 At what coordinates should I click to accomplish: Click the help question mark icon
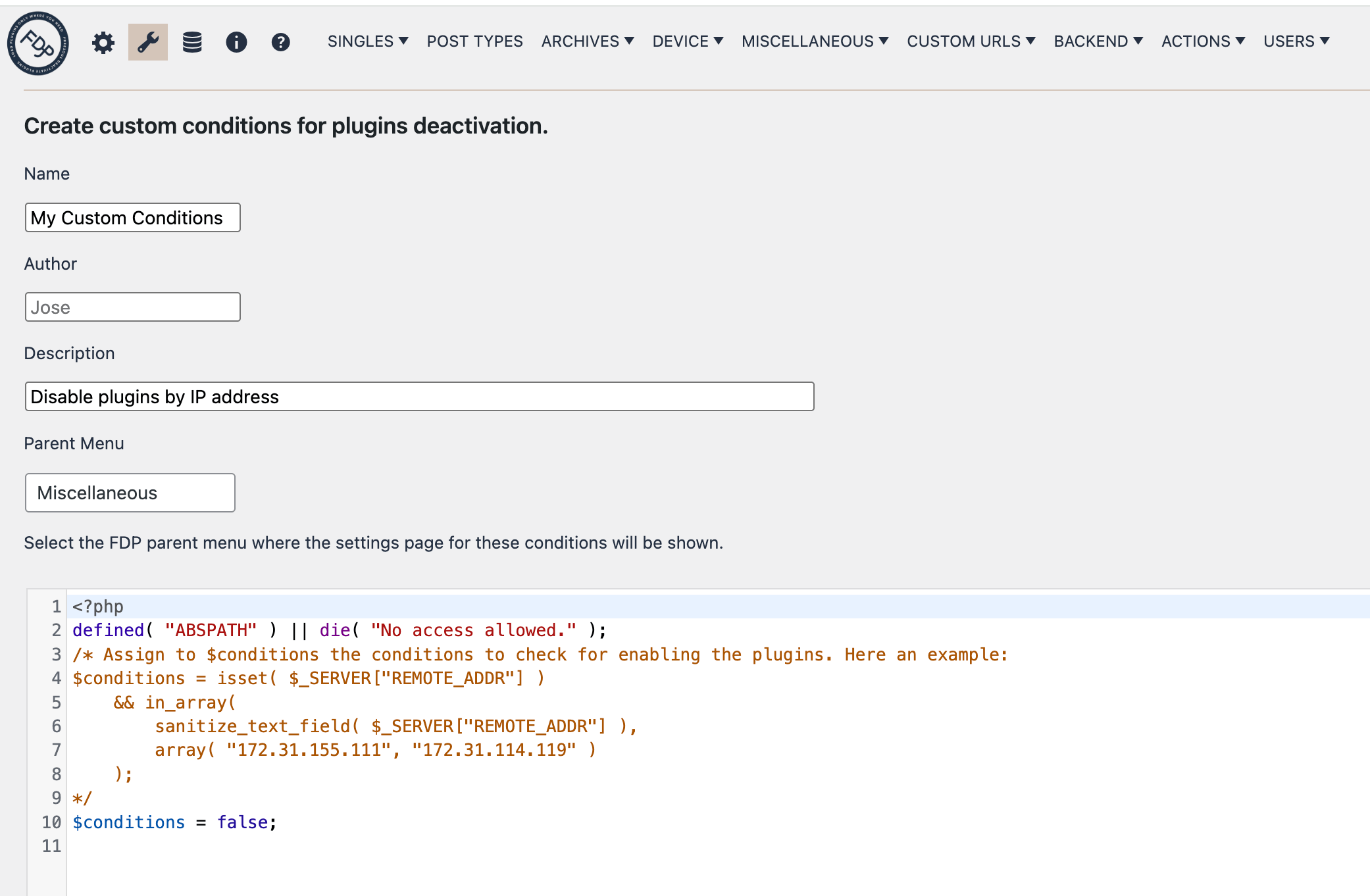(280, 42)
